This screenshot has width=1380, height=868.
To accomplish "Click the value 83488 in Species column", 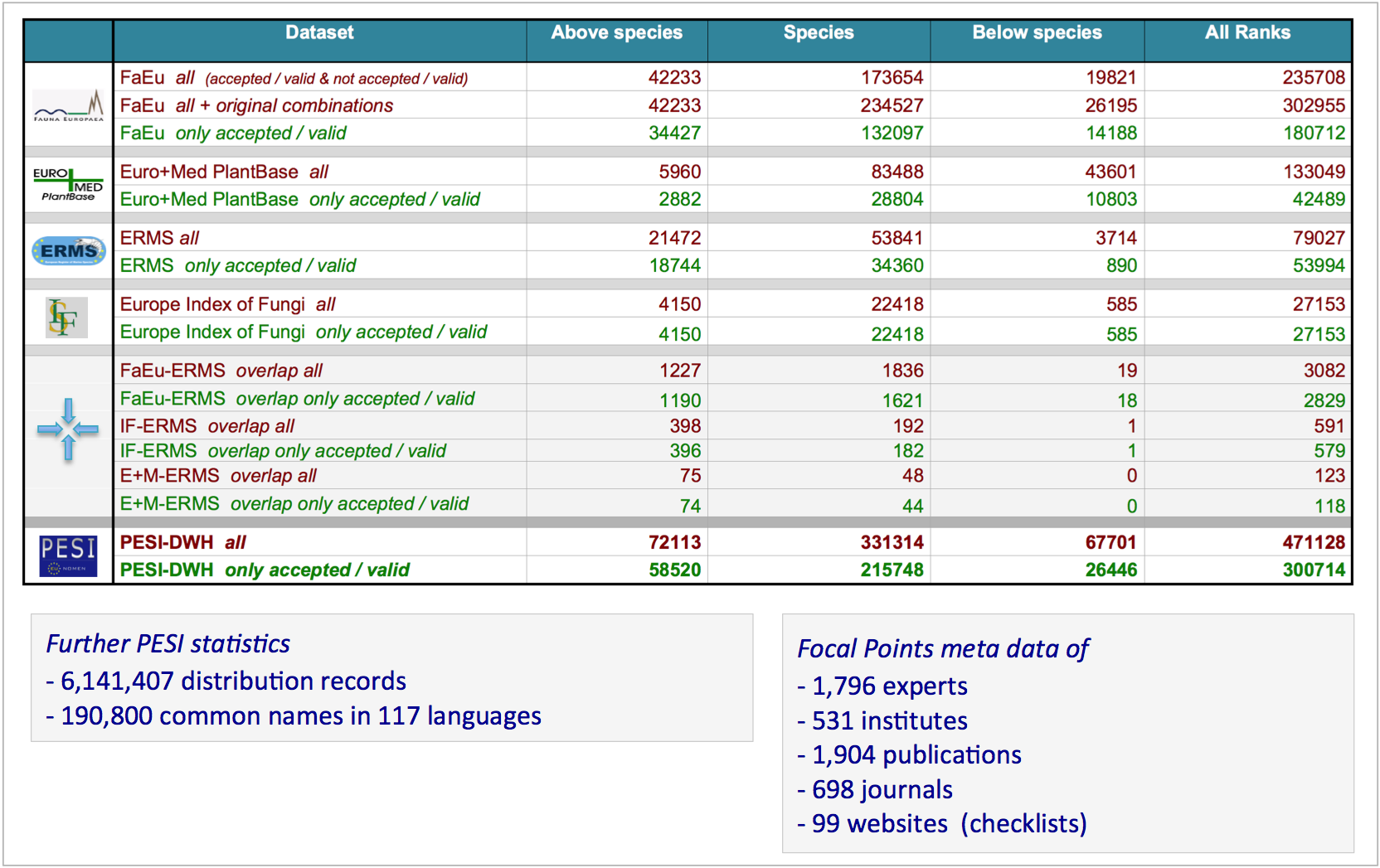I will [897, 172].
